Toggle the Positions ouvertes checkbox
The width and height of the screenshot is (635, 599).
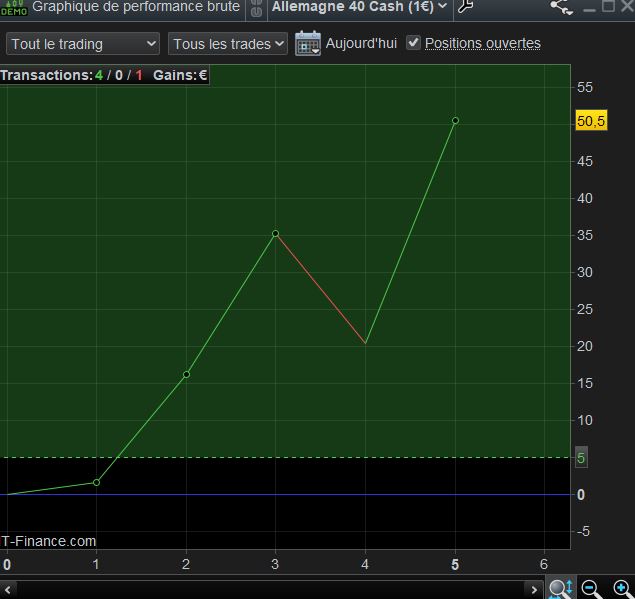click(414, 44)
